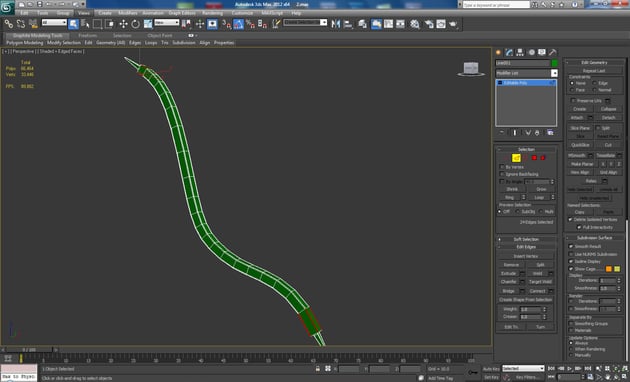Switch to the Display command panel
Image resolution: width=630 pixels, height=382 pixels.
point(542,52)
